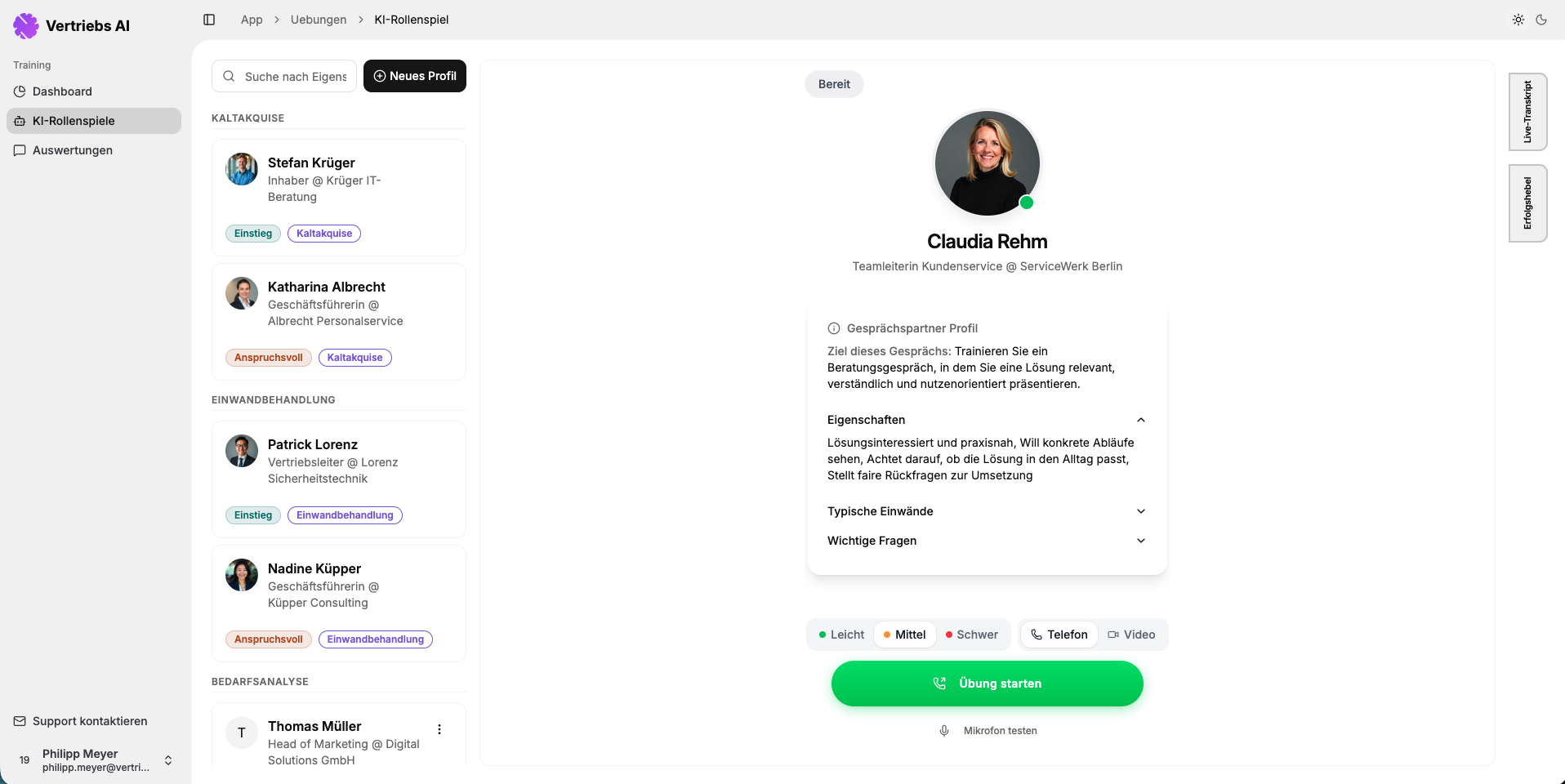Collapse the Eigenschaften section
Image resolution: width=1565 pixels, height=784 pixels.
click(x=1141, y=420)
